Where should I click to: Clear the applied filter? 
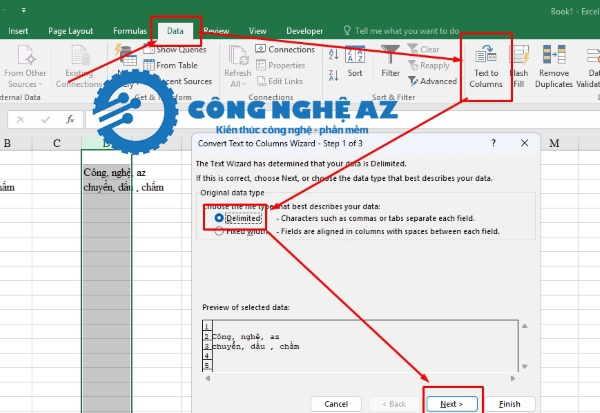(424, 49)
